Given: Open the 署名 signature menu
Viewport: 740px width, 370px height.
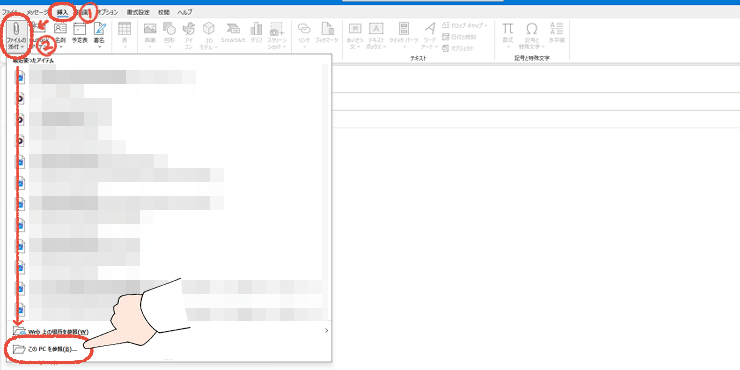Looking at the screenshot, I should point(99,34).
